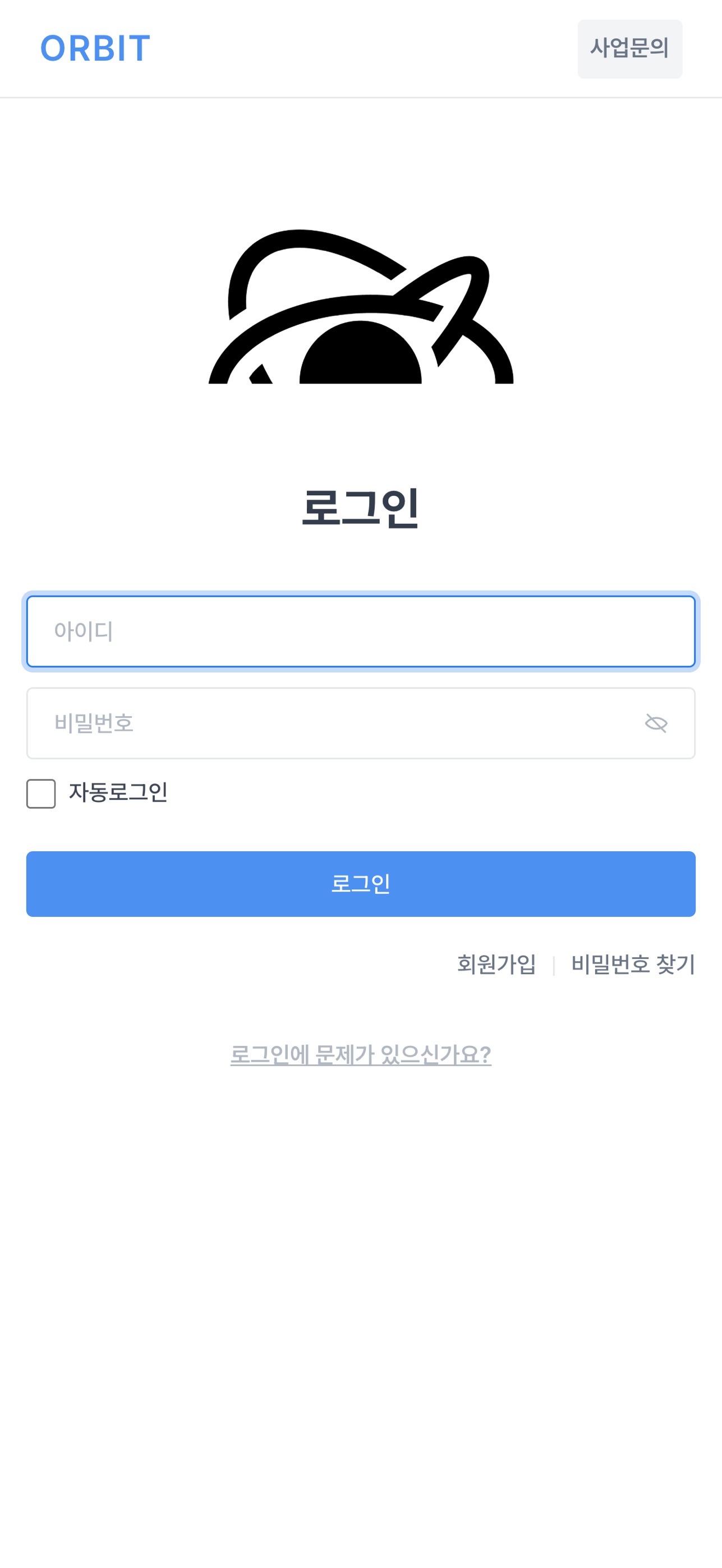Select password recovery 비밀번호 찾기 text

click(632, 964)
